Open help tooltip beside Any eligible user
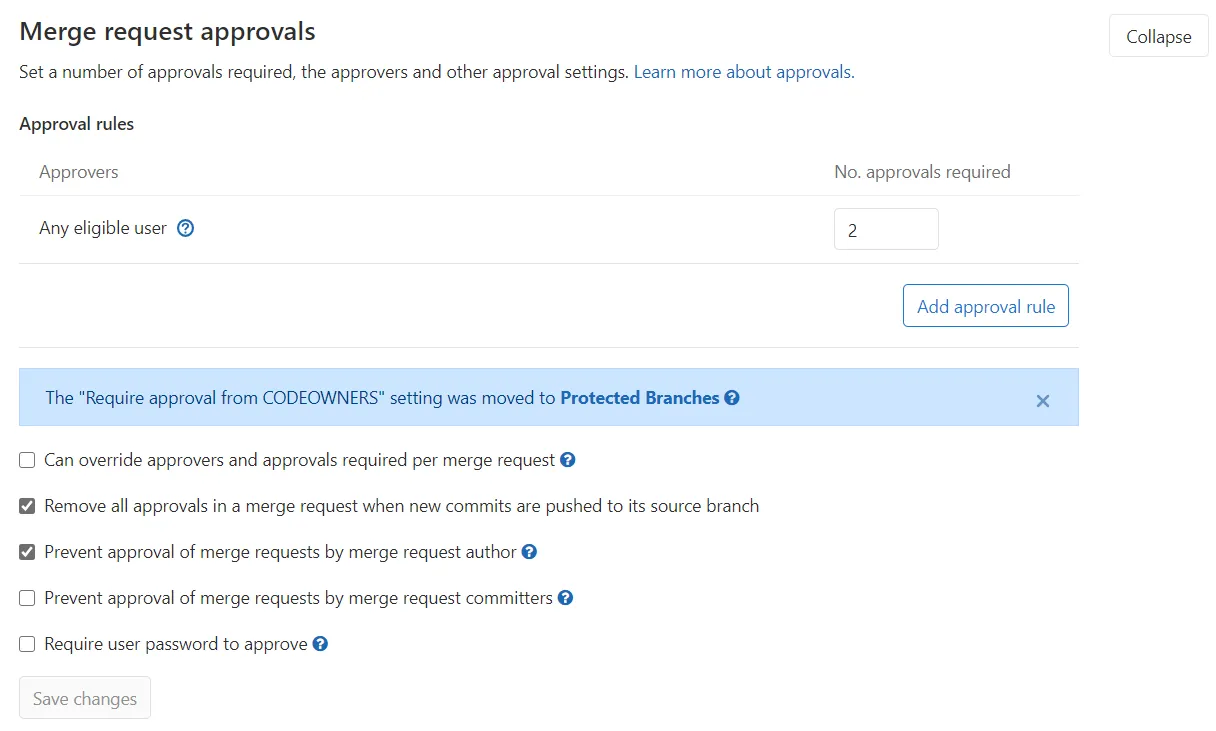Screen dimensions: 1216x731 point(185,228)
